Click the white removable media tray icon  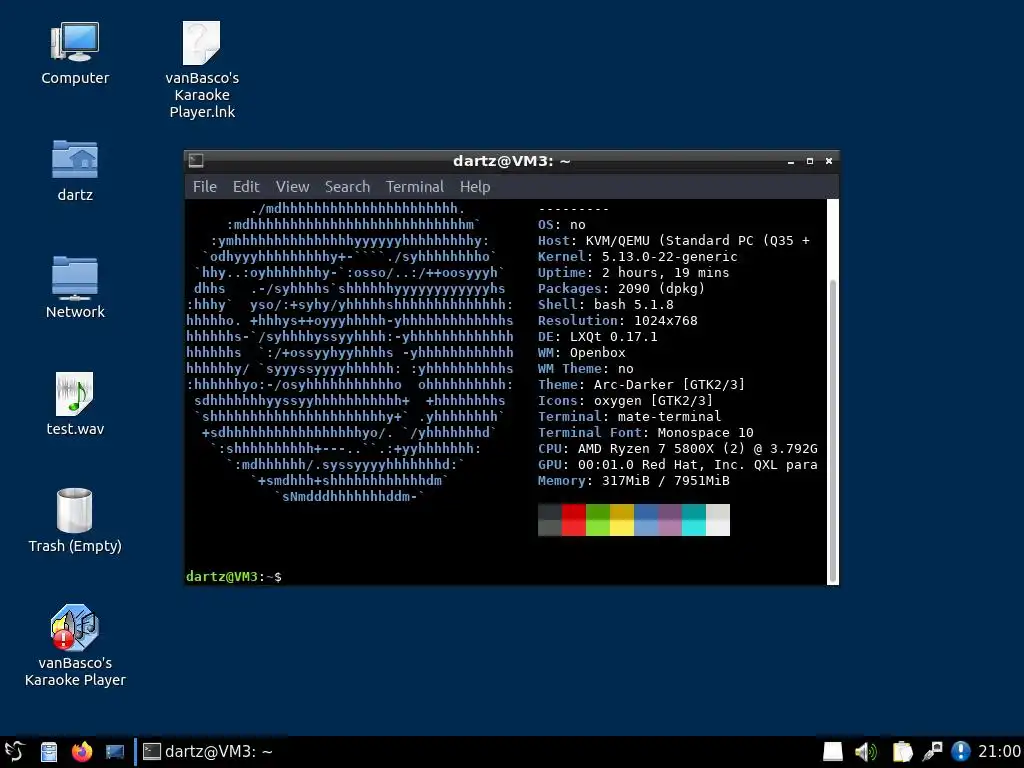832,752
